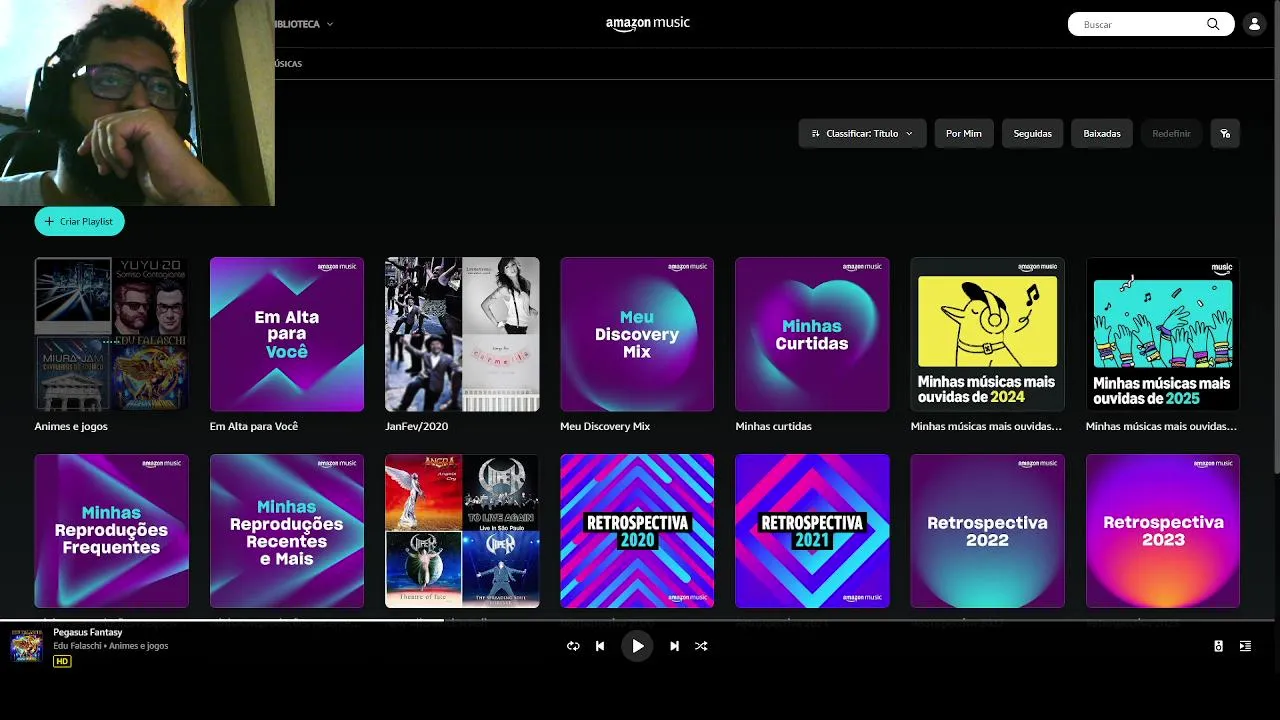The image size is (1280, 720).
Task: Toggle the Baixadas filter
Action: (1102, 133)
